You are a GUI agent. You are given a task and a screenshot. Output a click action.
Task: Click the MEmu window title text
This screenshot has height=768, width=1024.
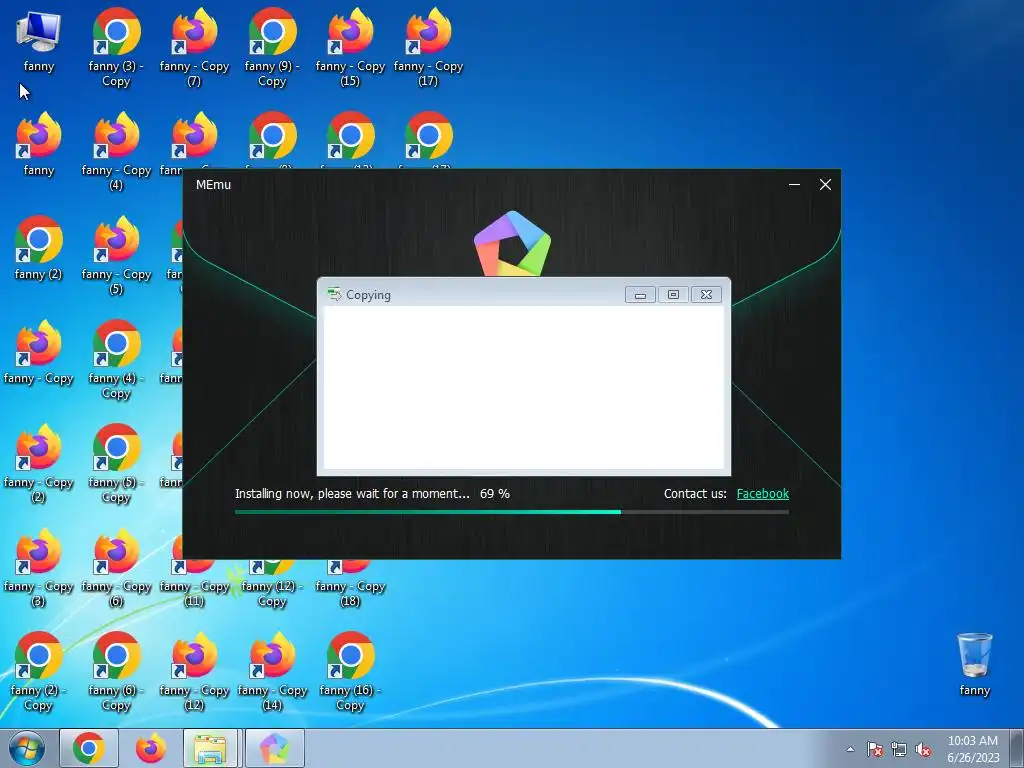click(x=214, y=185)
